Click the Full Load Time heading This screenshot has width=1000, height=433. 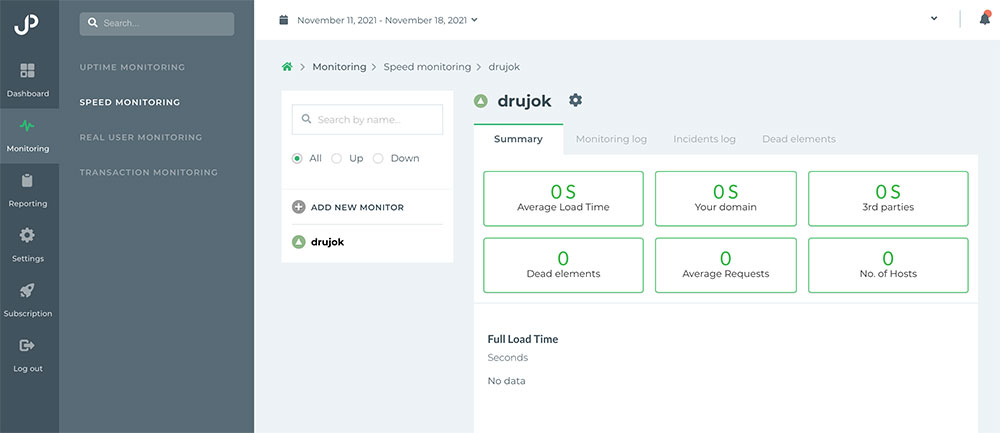(x=522, y=339)
